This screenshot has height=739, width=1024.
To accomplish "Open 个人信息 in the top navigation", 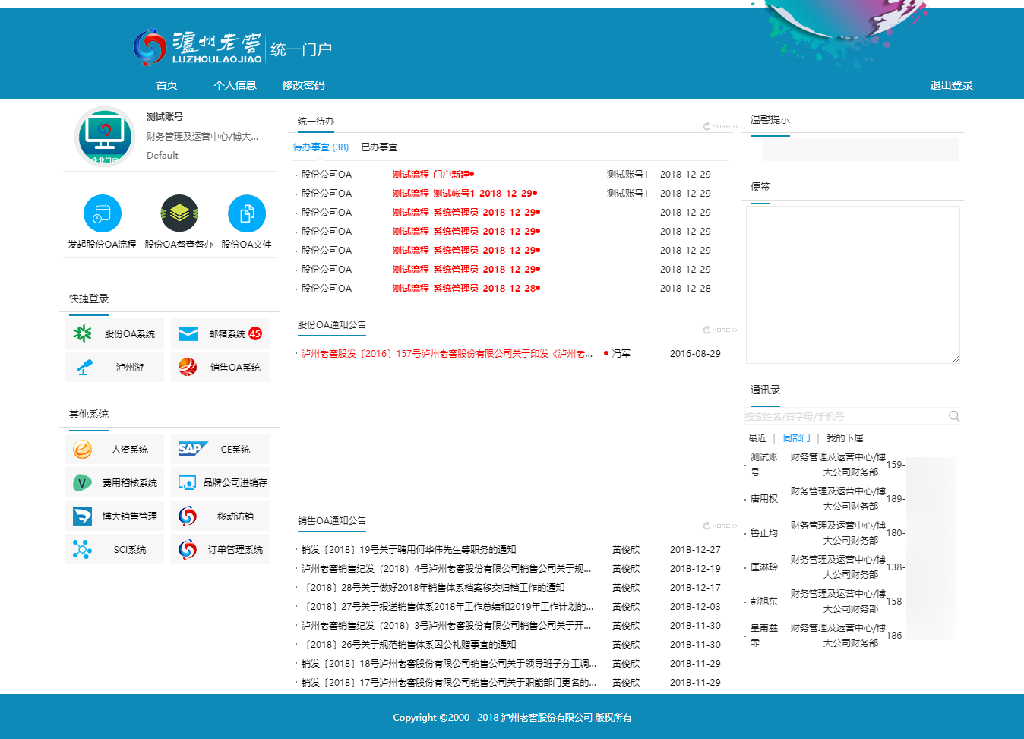I will point(234,86).
